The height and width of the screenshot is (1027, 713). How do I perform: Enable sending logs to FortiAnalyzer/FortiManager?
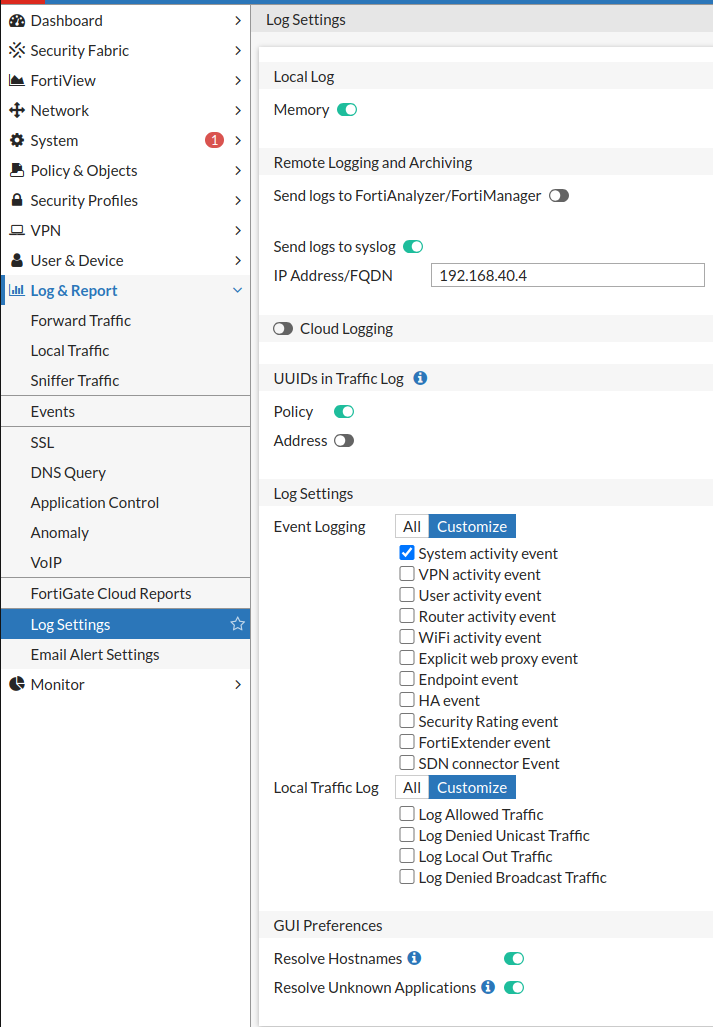[x=559, y=195]
